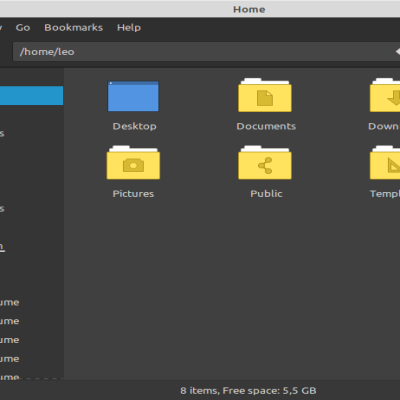
Task: Click the /home/leo location field
Action: tap(206, 52)
